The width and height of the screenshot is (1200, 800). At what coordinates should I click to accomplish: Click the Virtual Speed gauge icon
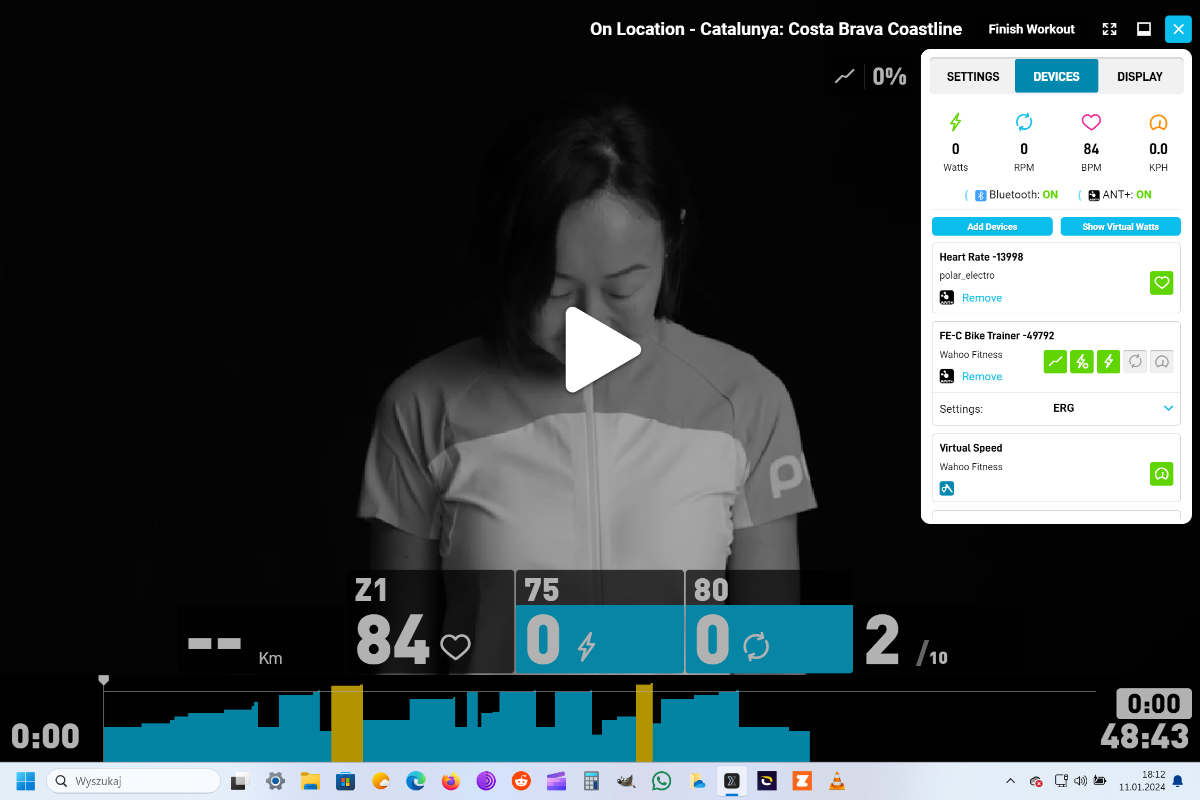(1161, 474)
